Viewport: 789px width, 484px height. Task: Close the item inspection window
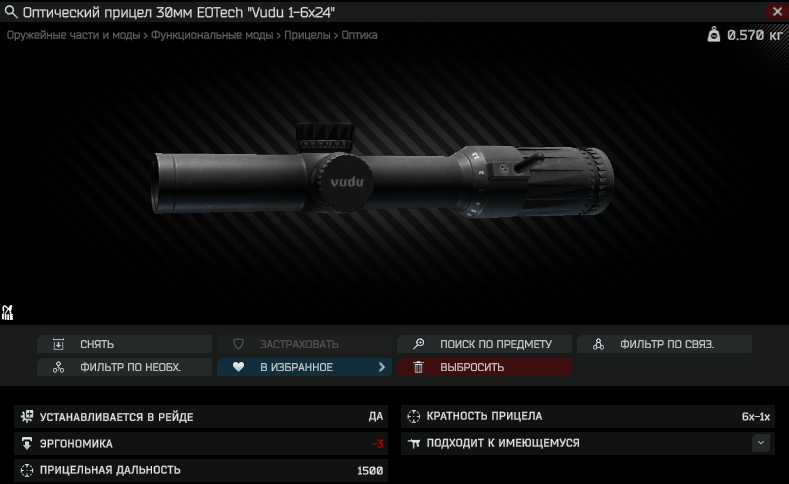(777, 12)
